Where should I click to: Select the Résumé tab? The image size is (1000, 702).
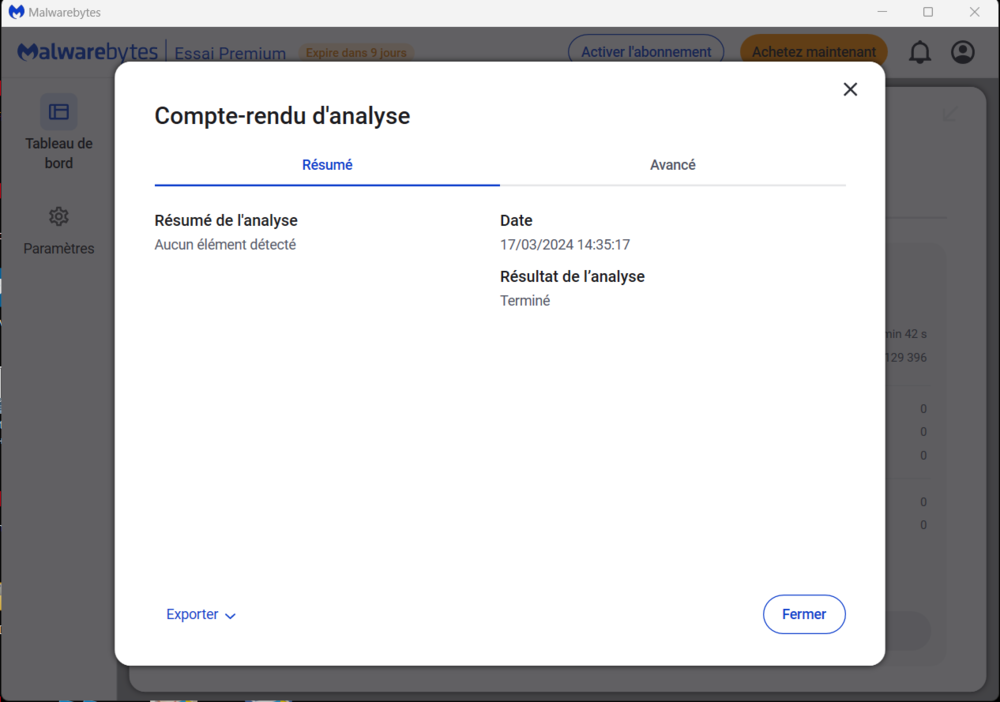click(x=327, y=165)
